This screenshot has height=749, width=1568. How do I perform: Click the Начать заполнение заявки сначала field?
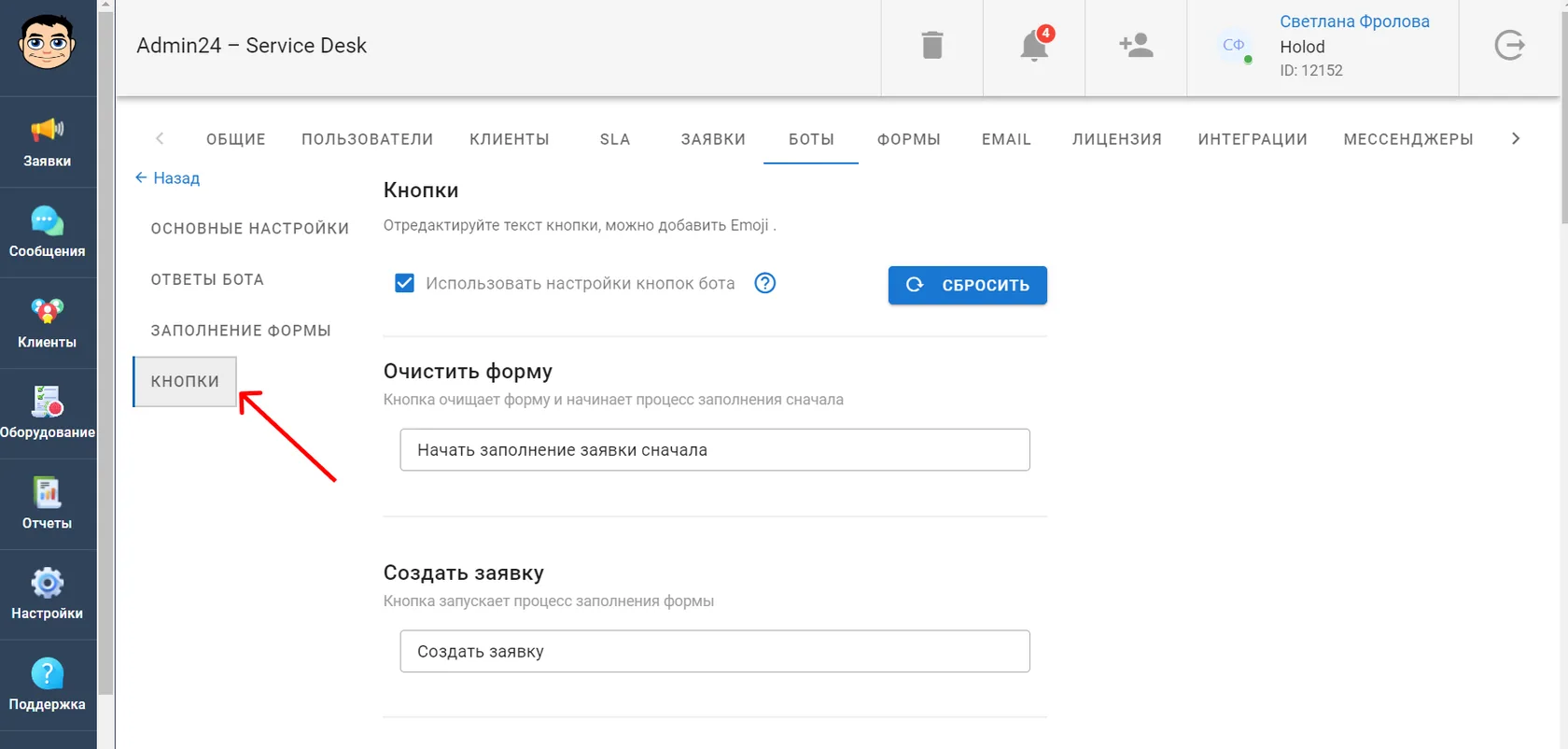[x=715, y=449]
